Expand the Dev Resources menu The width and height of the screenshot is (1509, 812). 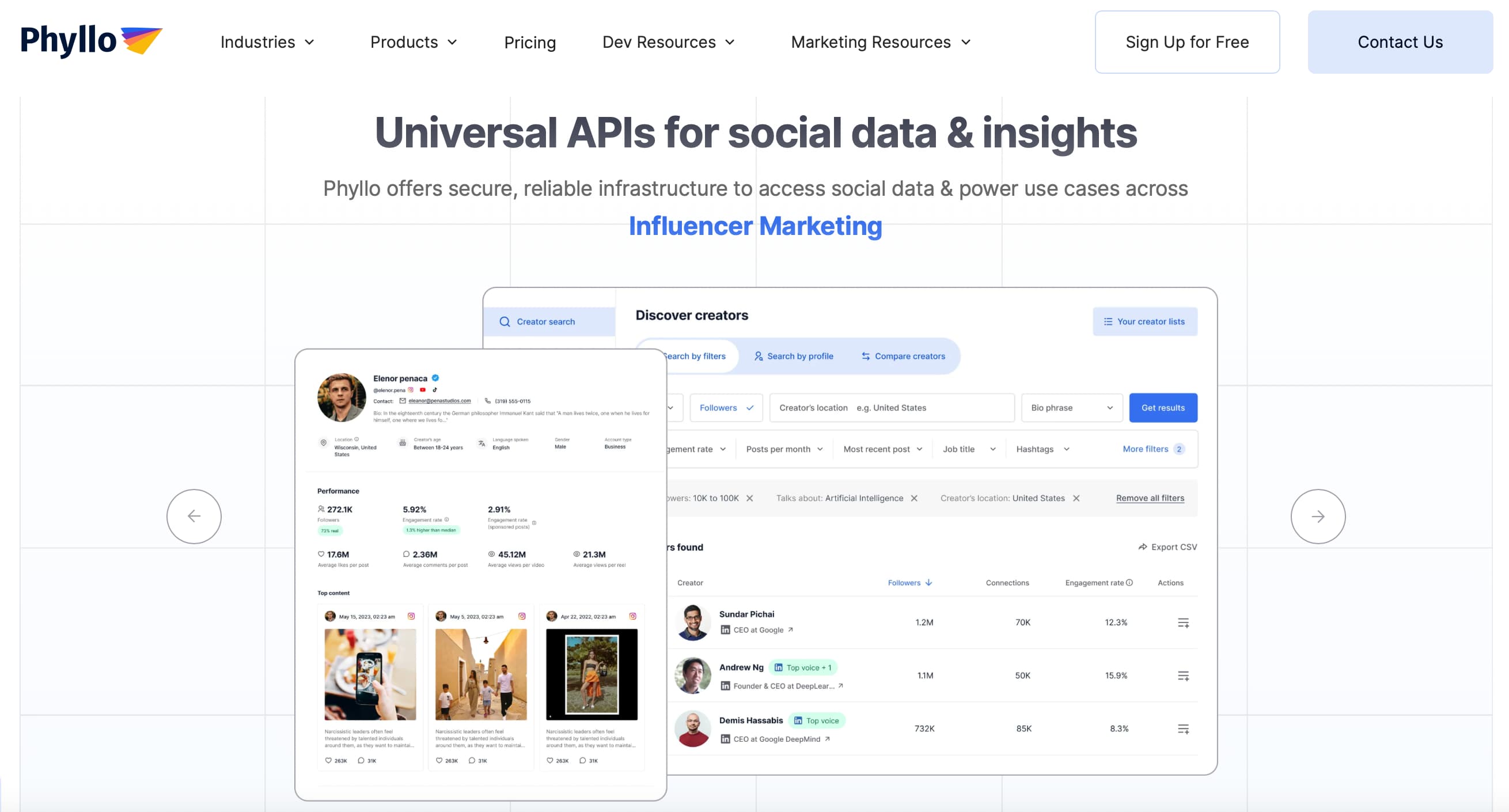(x=668, y=42)
